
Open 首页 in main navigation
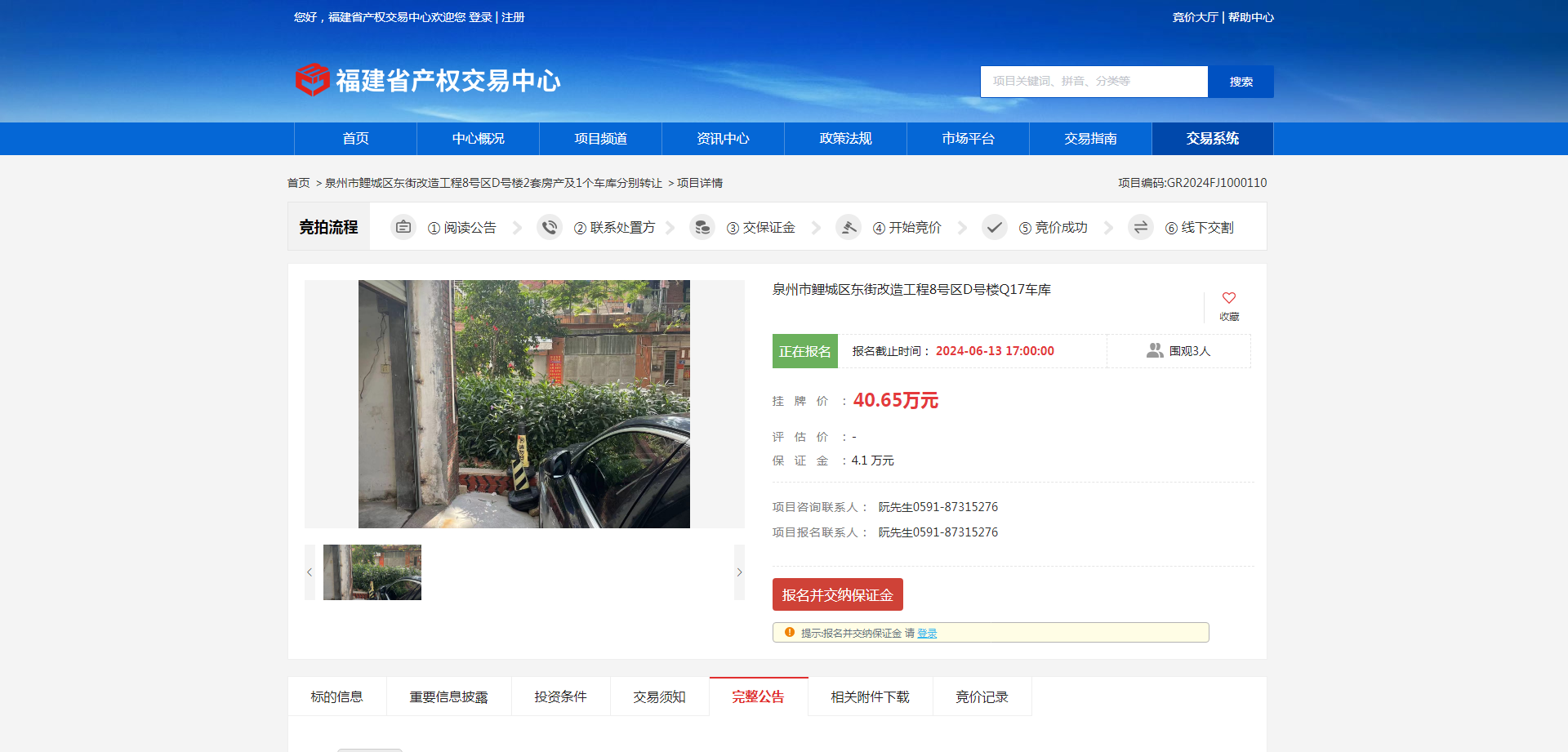pyautogui.click(x=355, y=139)
